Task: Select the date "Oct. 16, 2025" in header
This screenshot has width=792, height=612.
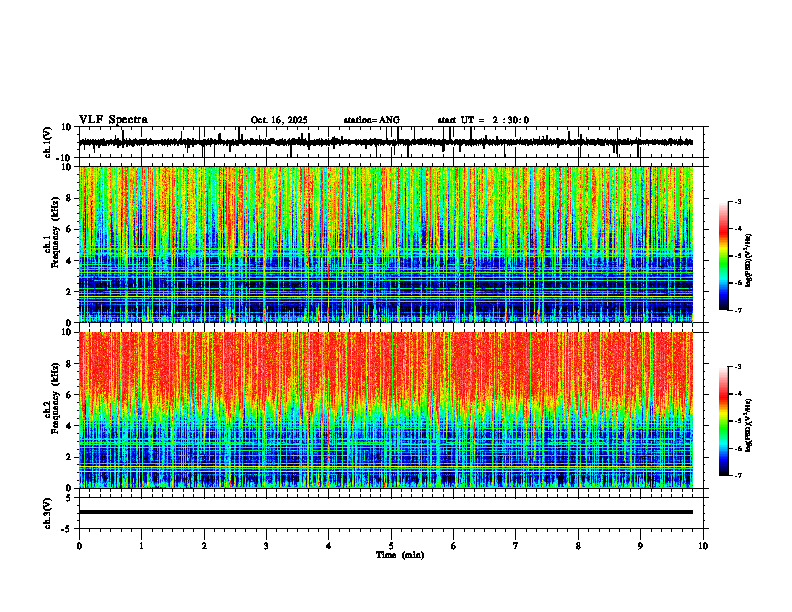Action: click(279, 120)
